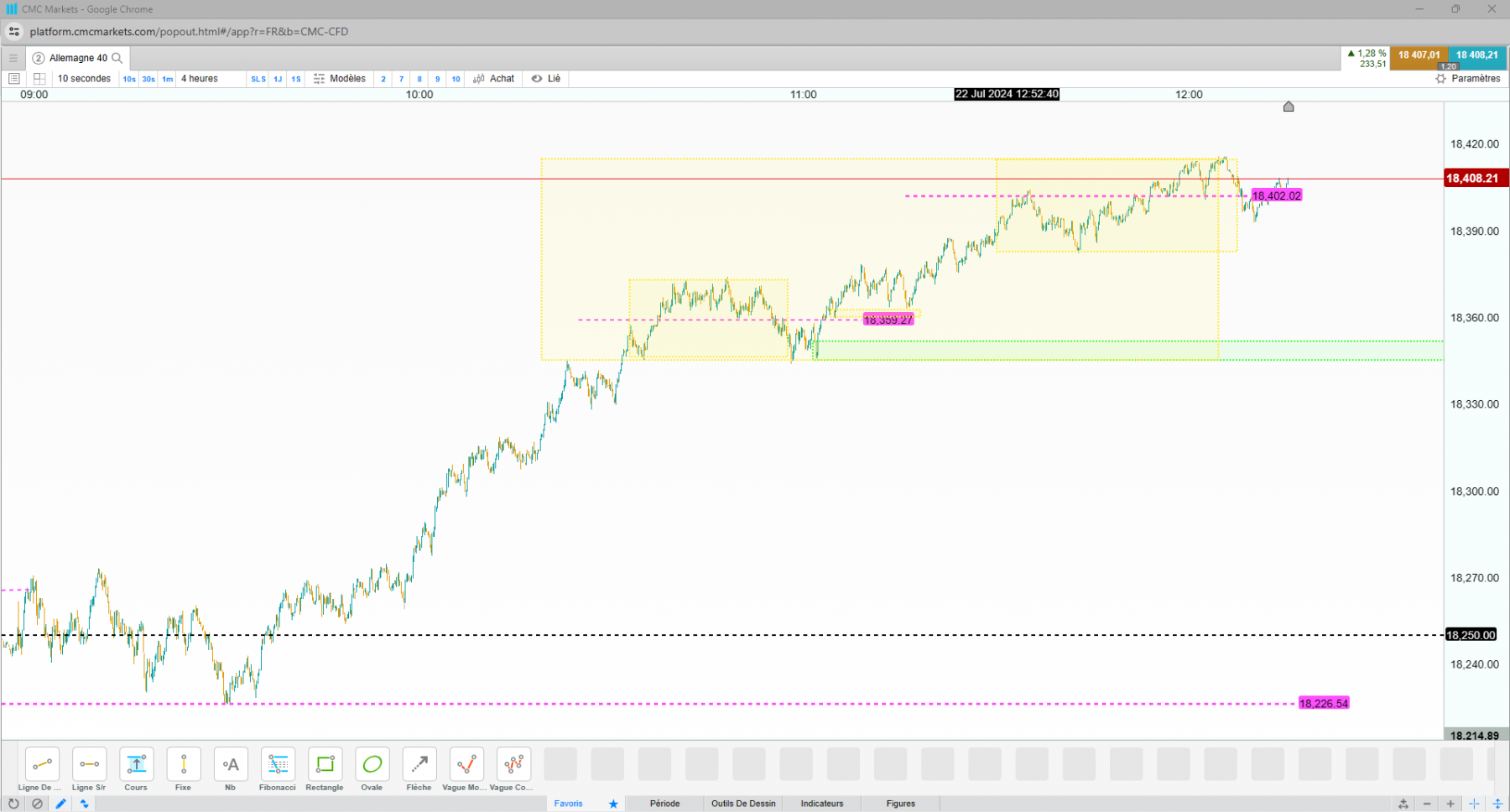Load chart template number 10
The height and width of the screenshot is (812, 1510).
[x=456, y=79]
